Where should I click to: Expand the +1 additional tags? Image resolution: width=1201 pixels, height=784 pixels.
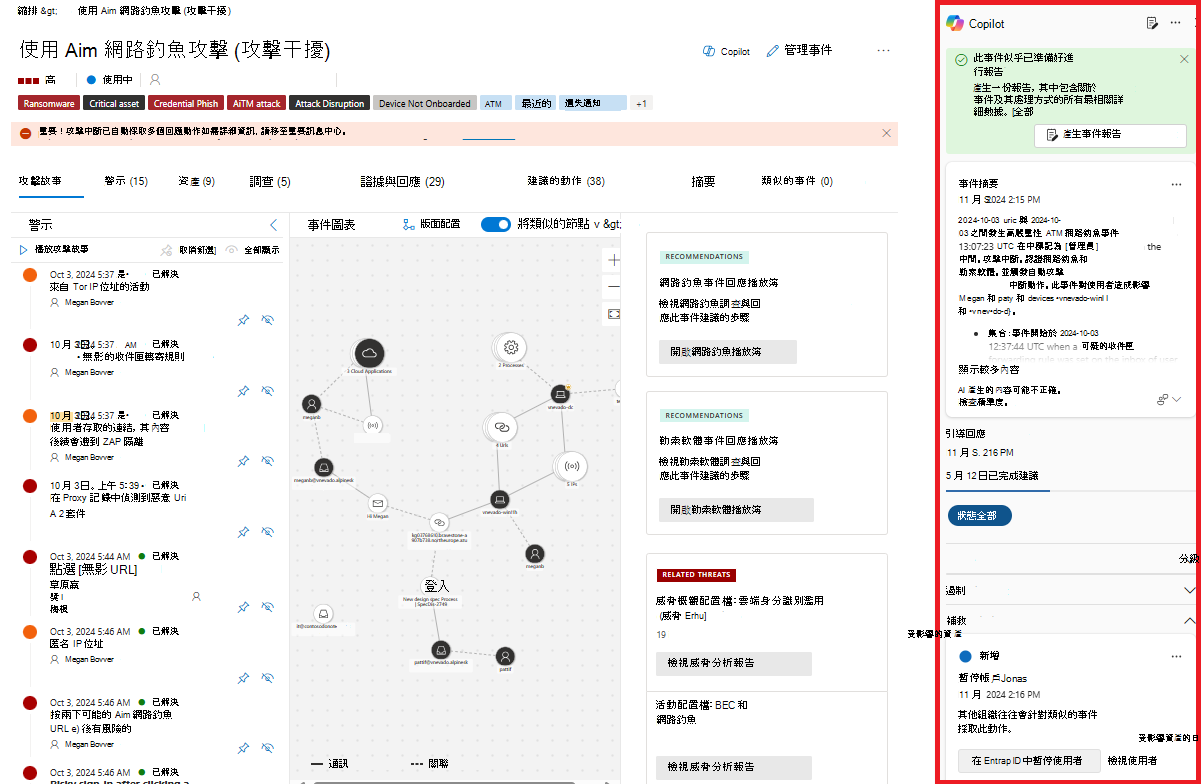point(641,103)
